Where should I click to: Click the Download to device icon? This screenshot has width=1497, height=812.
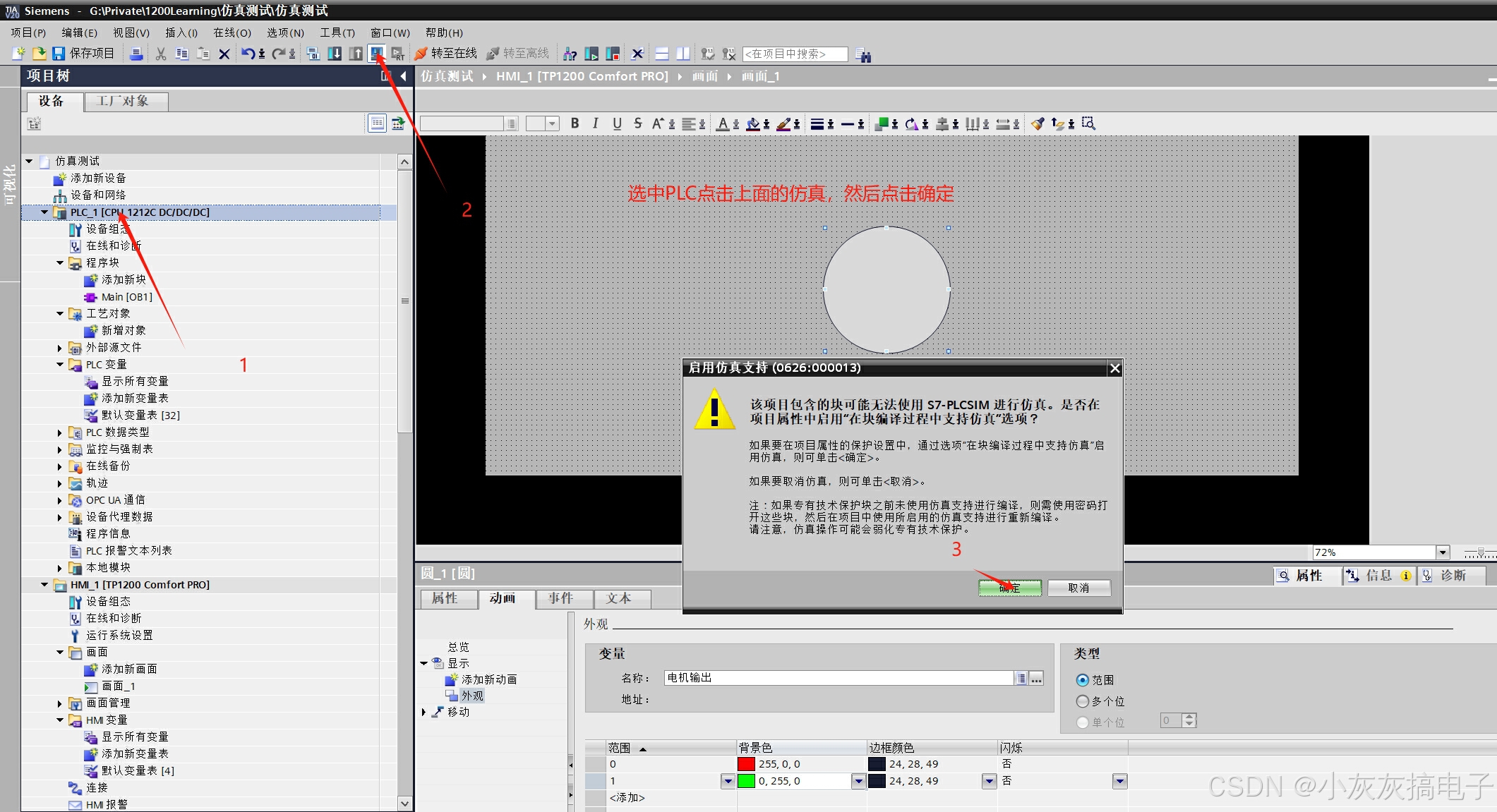click(x=335, y=54)
